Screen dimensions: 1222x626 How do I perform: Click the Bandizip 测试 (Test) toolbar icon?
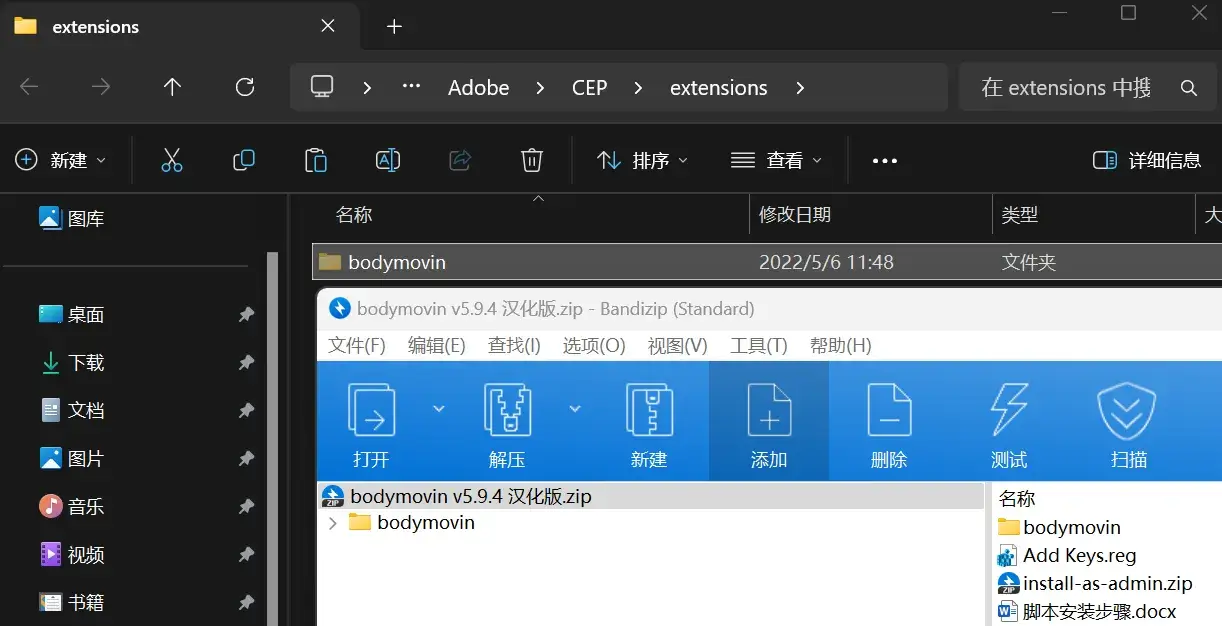click(1009, 410)
